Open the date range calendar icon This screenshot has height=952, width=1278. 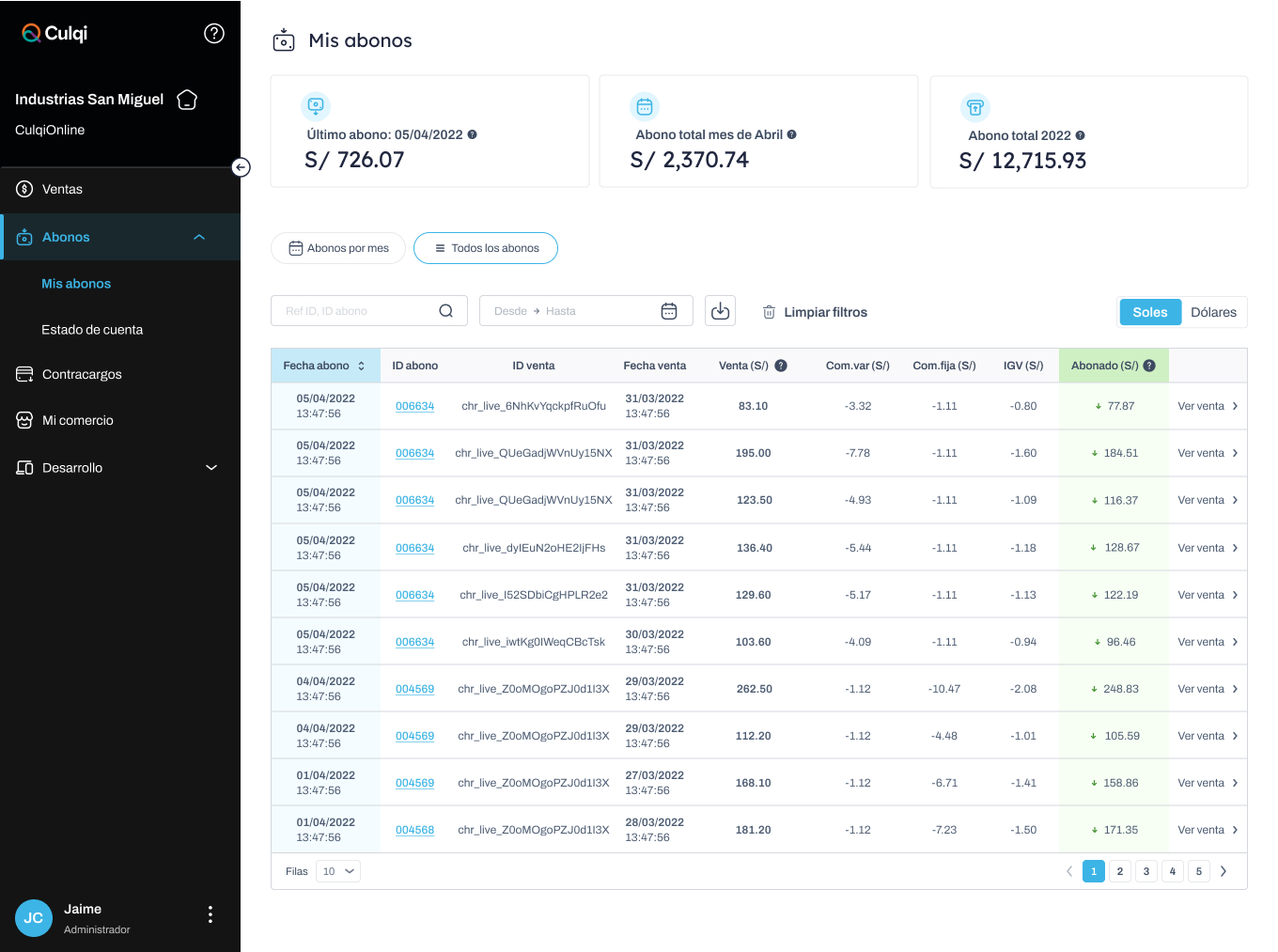point(669,311)
